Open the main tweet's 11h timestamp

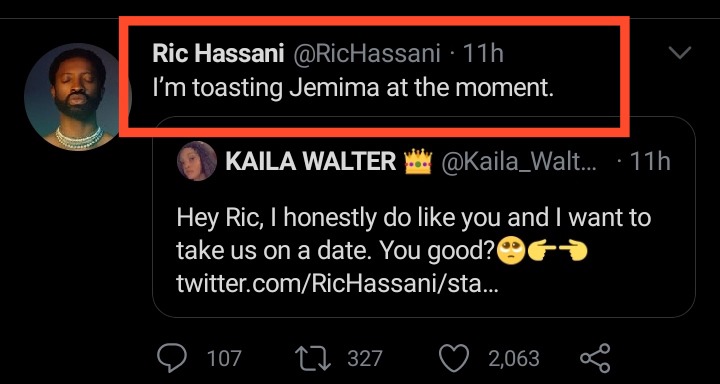coord(483,54)
